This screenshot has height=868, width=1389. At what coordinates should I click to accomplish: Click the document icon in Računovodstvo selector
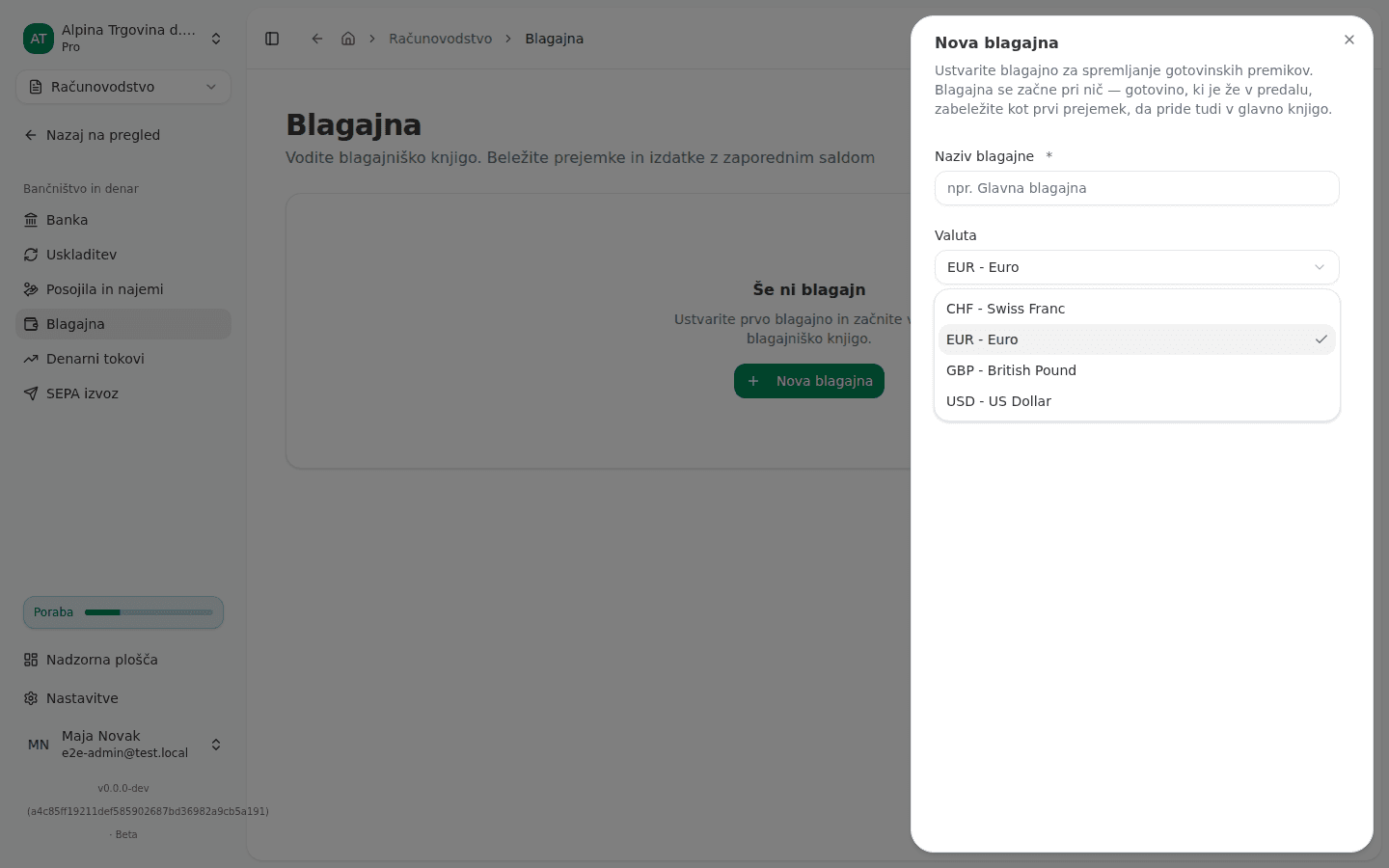(x=36, y=87)
